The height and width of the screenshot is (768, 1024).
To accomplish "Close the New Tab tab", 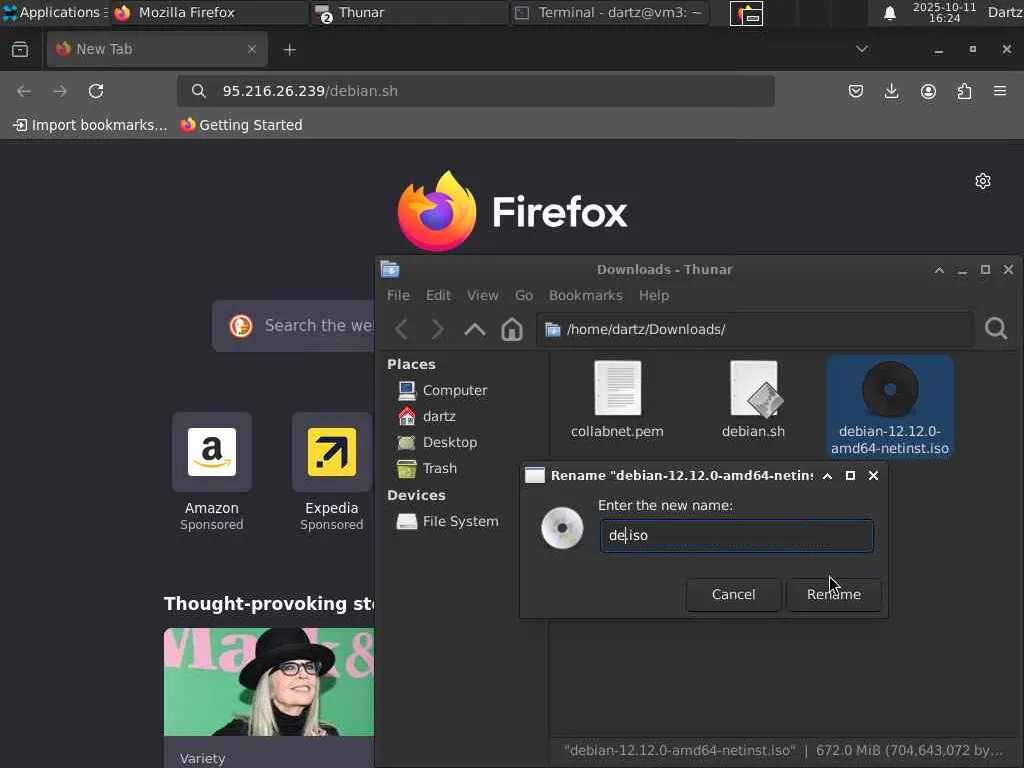I will pyautogui.click(x=251, y=49).
